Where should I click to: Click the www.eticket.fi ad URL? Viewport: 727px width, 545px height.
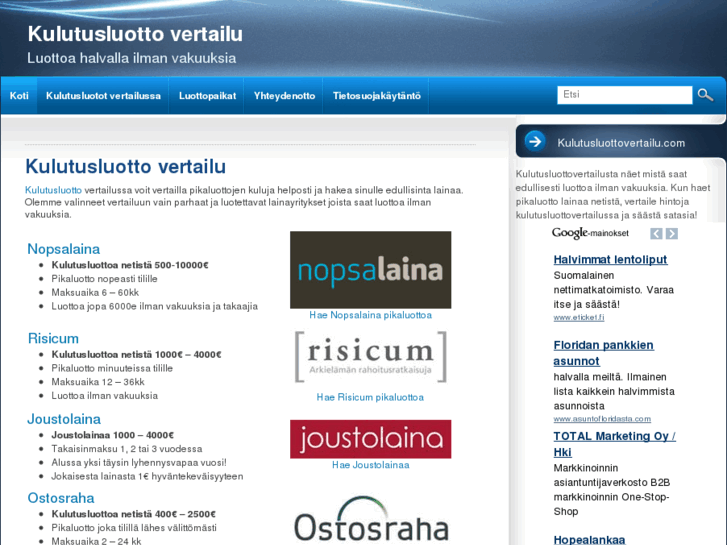(579, 317)
